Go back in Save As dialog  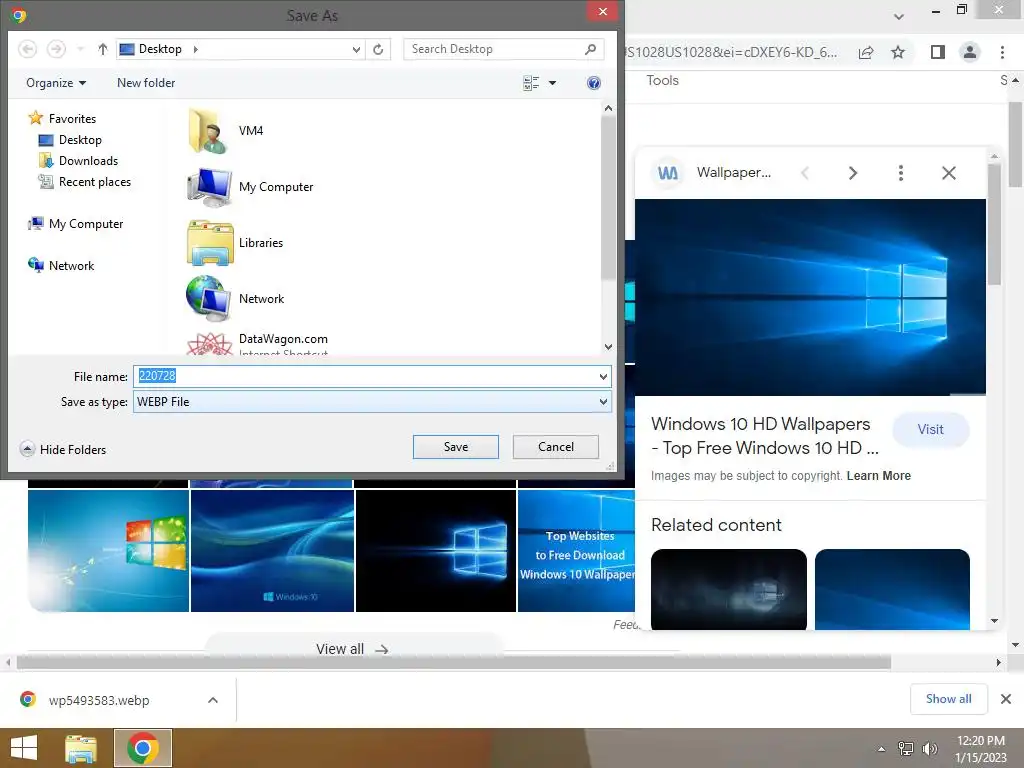click(x=27, y=49)
